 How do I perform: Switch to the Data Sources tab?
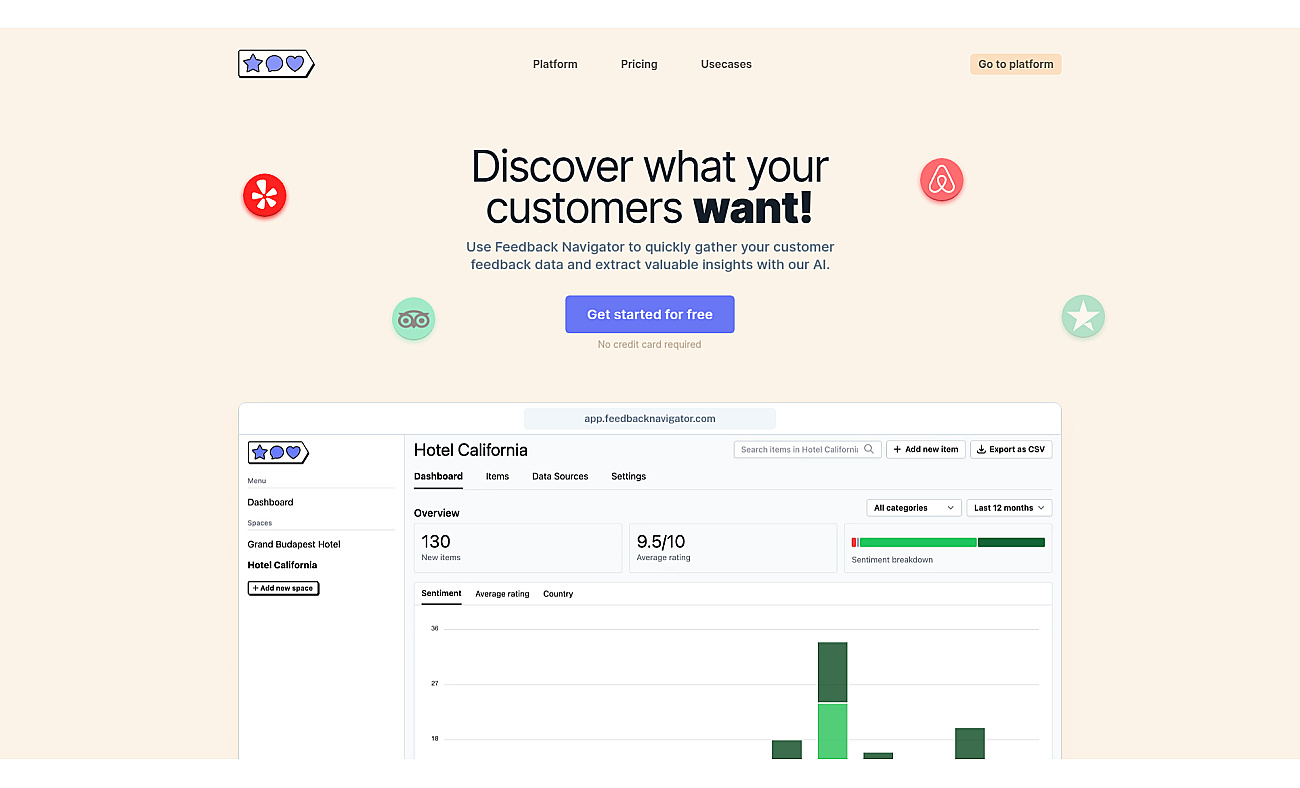[x=560, y=476]
